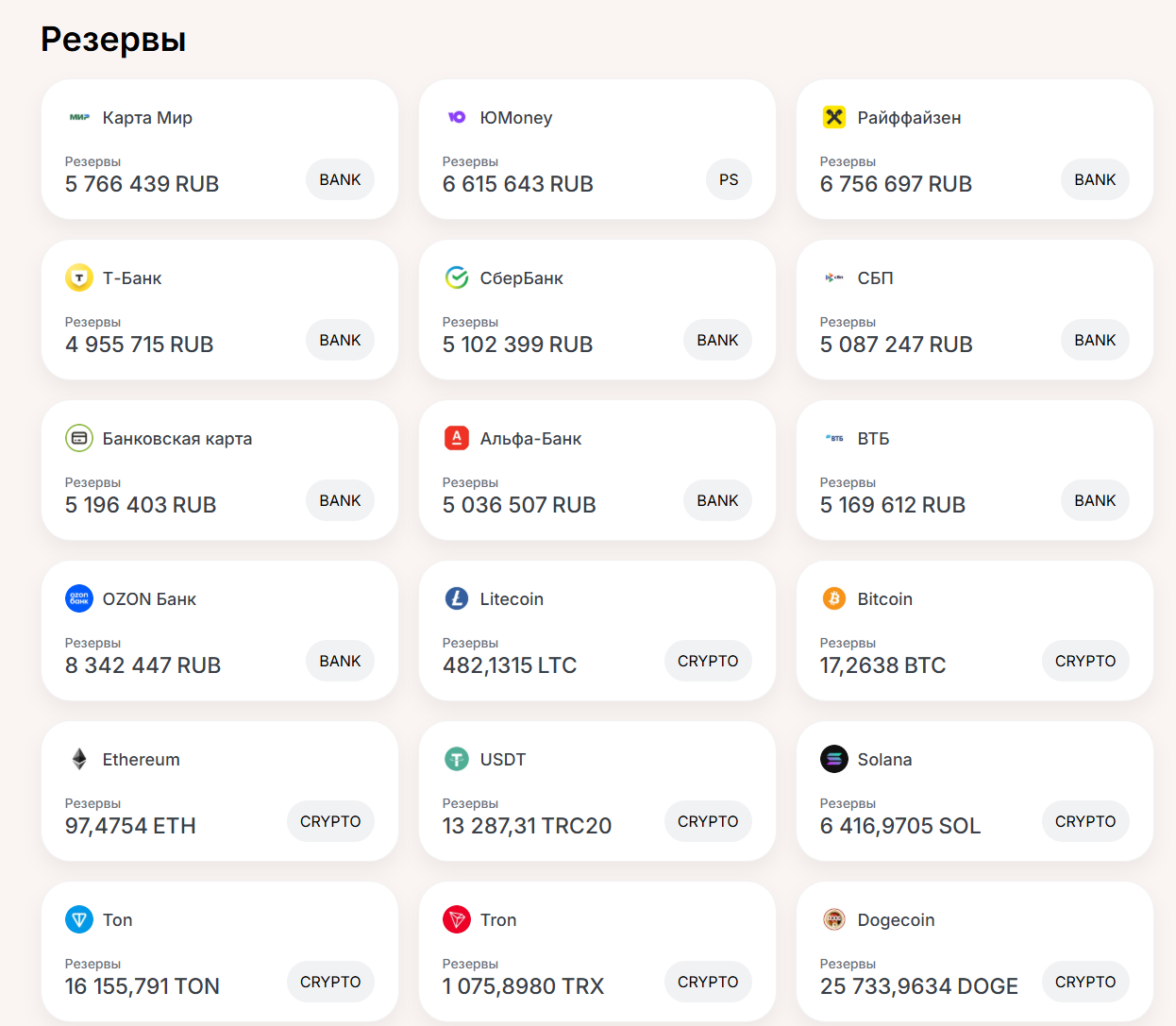Select the Райффайзен yellow logo icon

[834, 117]
